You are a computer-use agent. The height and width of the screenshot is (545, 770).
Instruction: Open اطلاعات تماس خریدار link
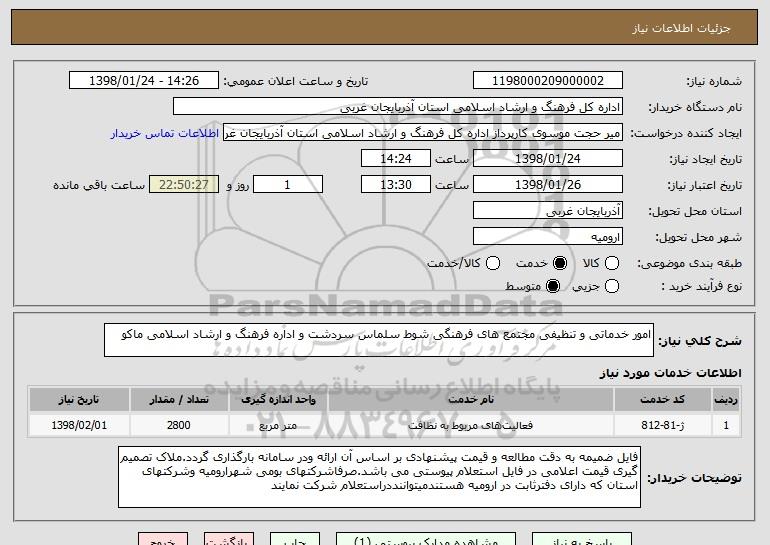tap(165, 134)
